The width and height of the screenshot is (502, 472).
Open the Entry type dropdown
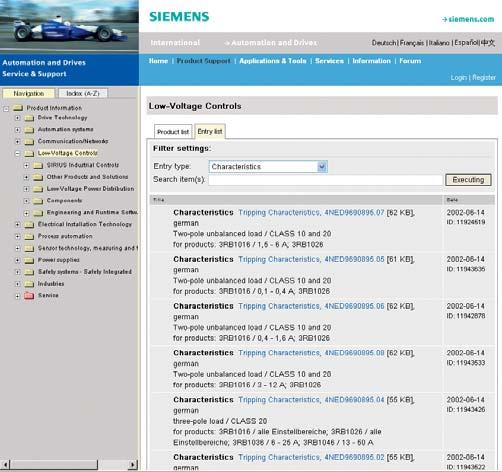point(322,167)
